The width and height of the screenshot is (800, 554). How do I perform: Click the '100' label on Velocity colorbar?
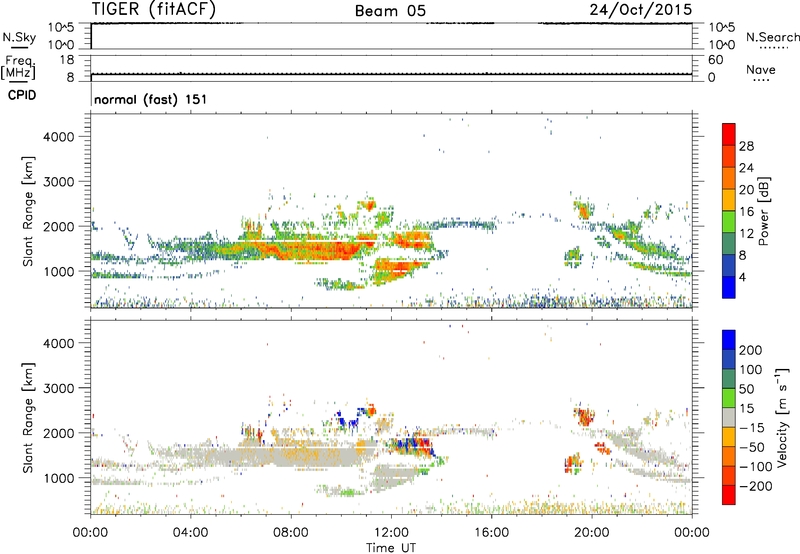(x=751, y=369)
